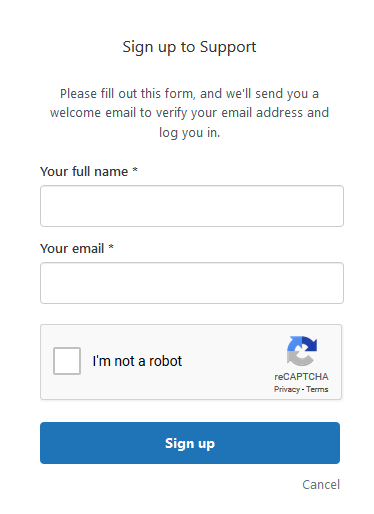Screen dimensions: 374x514
Task: Click the form instructions paragraph
Action: 189,113
